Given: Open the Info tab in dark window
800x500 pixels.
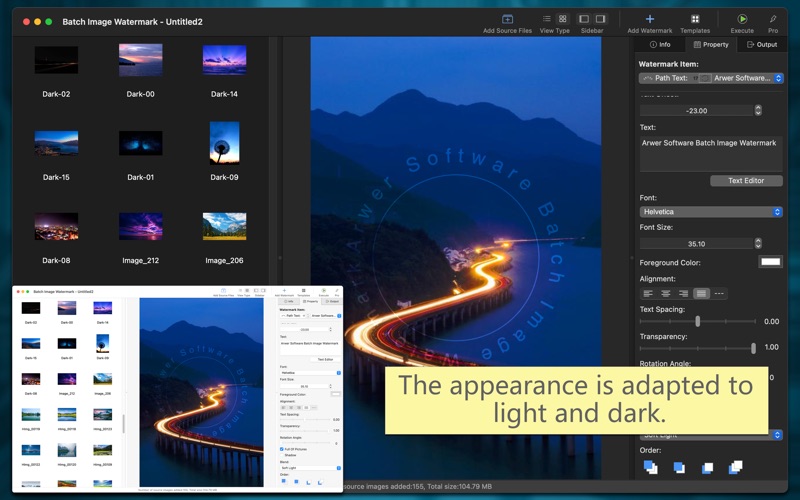Looking at the screenshot, I should coord(660,44).
